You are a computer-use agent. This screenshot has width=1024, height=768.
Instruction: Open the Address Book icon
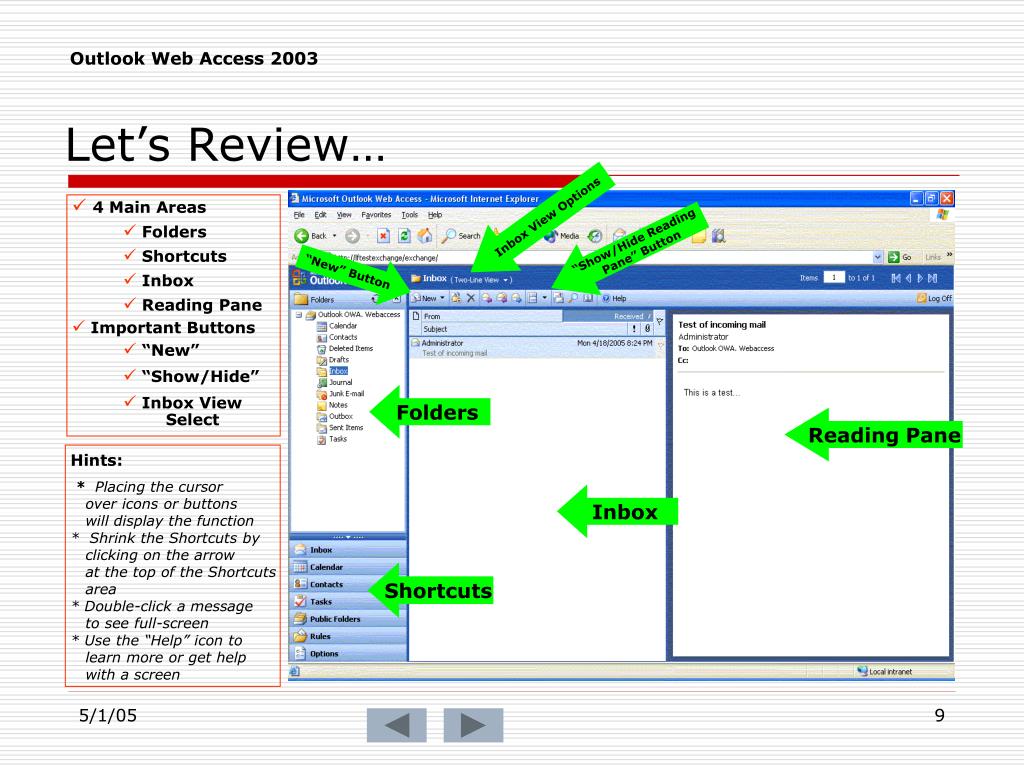[588, 298]
